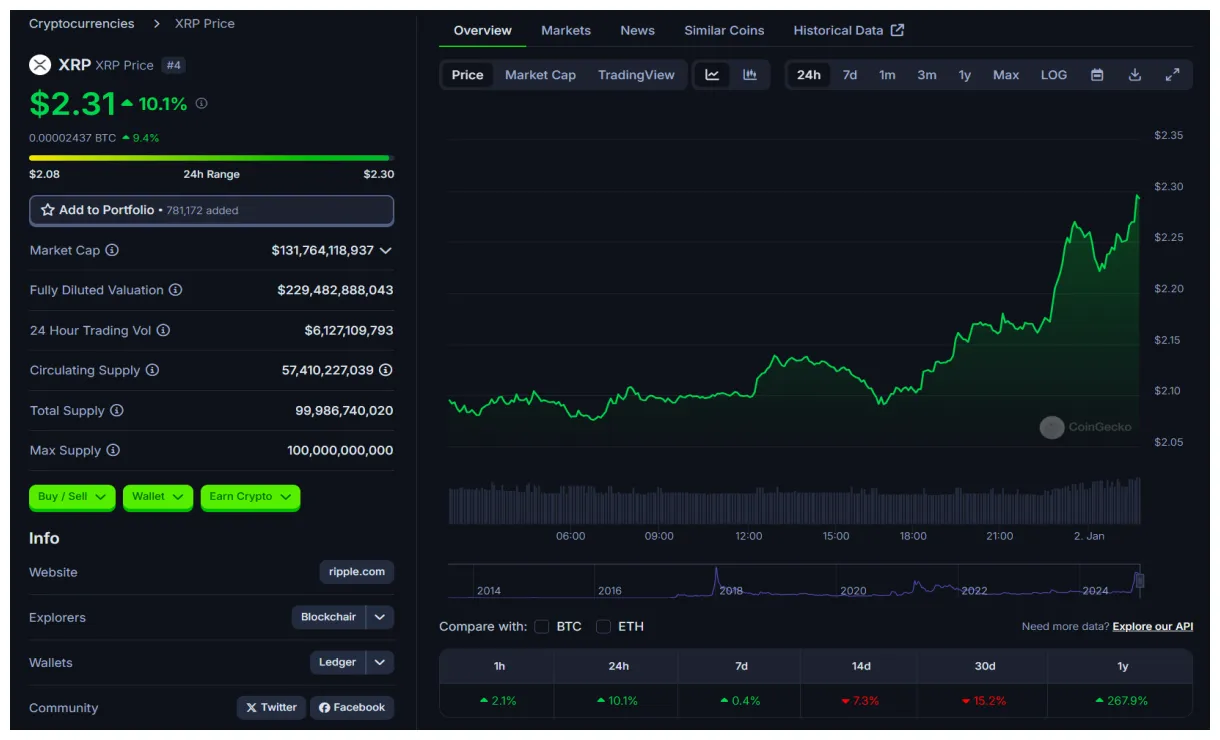Open the Explorers dropdown next to Blockchair

tap(379, 617)
